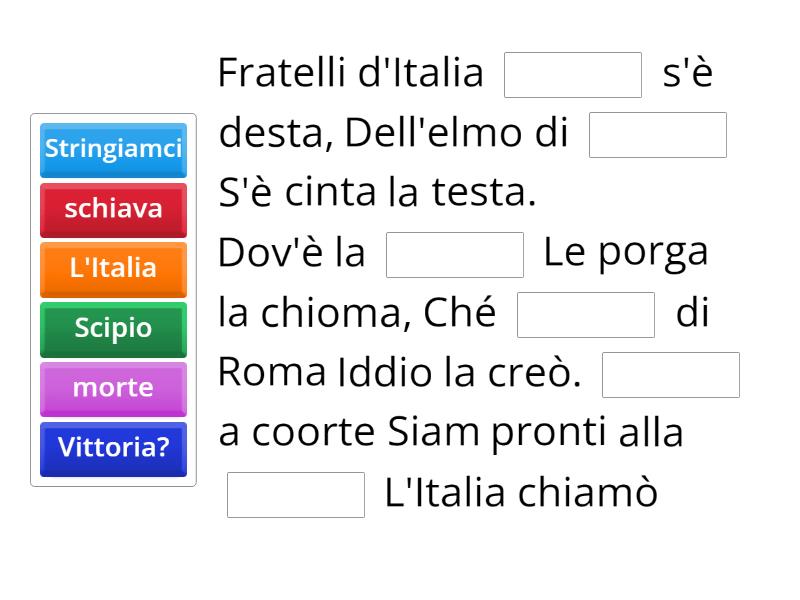Click the word bank panel on the left
Image resolution: width=800 pixels, height=600 pixels.
[112, 300]
